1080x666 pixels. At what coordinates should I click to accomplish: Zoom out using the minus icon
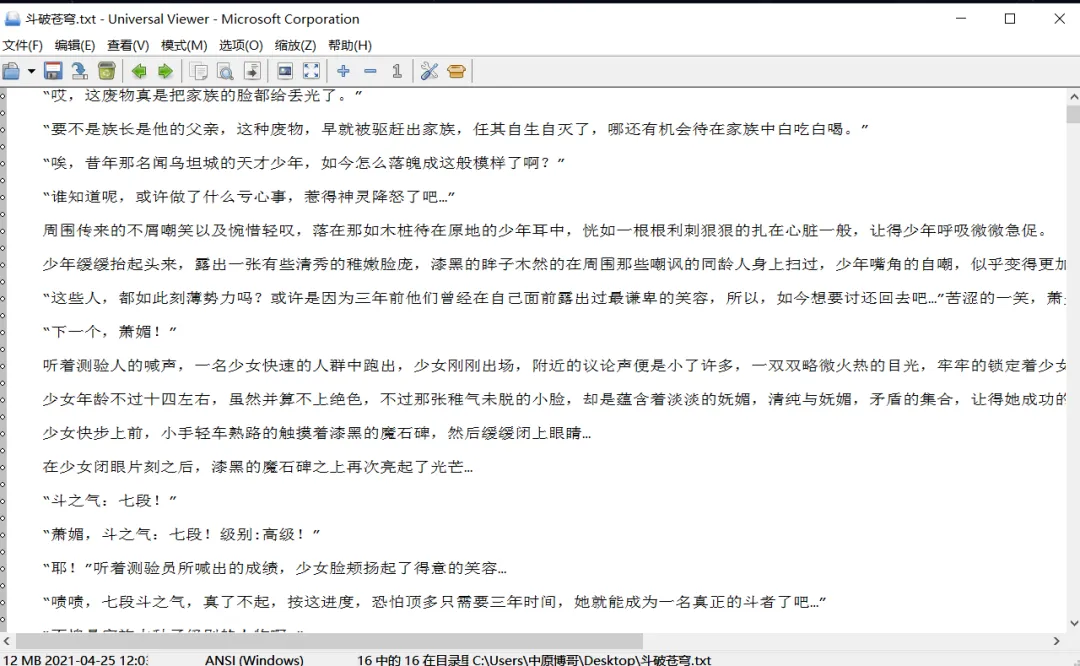click(x=370, y=71)
